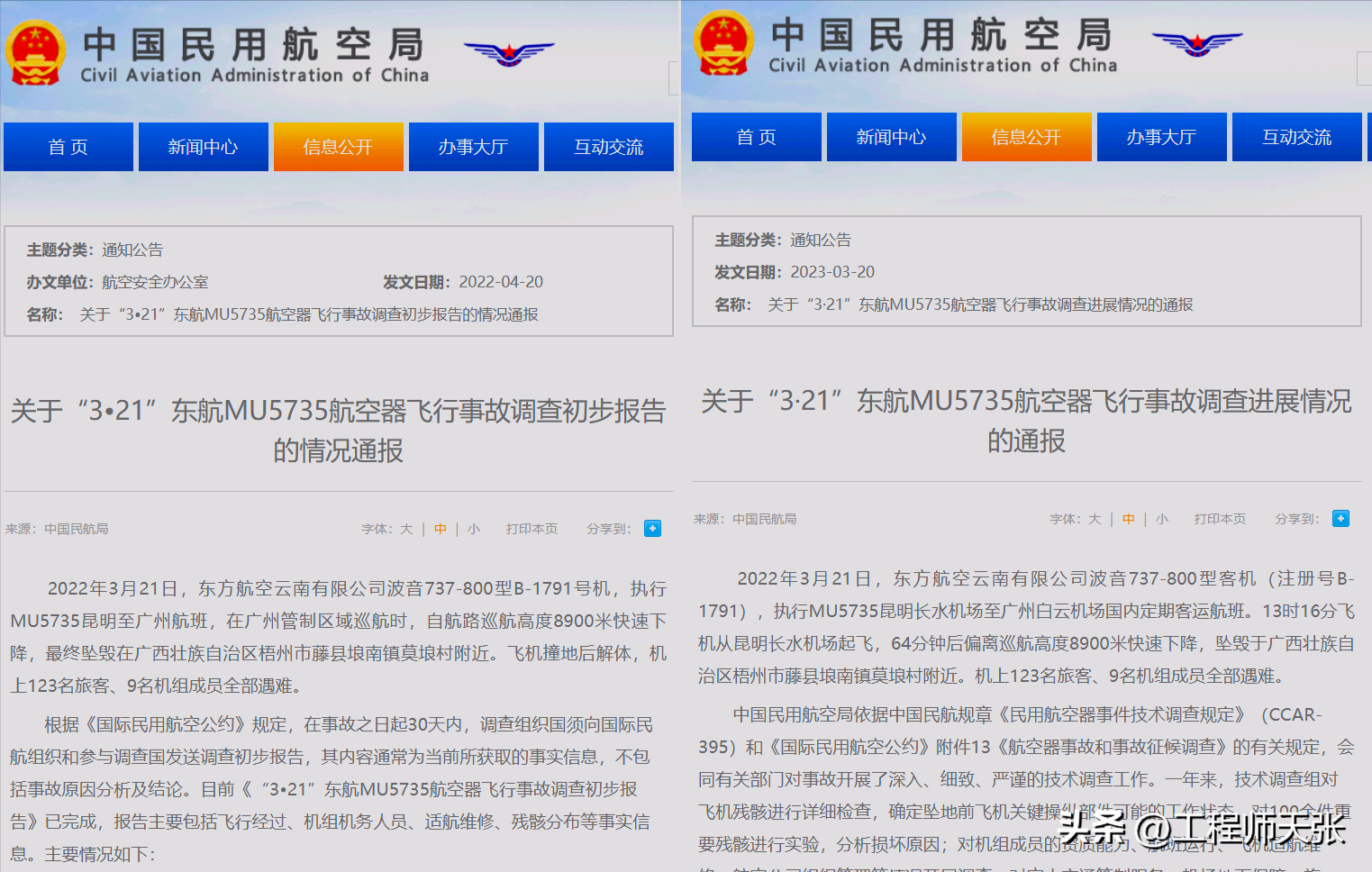Screen dimensions: 1372x872
Task: Open 办事大厅 tab on the right page
Action: point(1162,137)
